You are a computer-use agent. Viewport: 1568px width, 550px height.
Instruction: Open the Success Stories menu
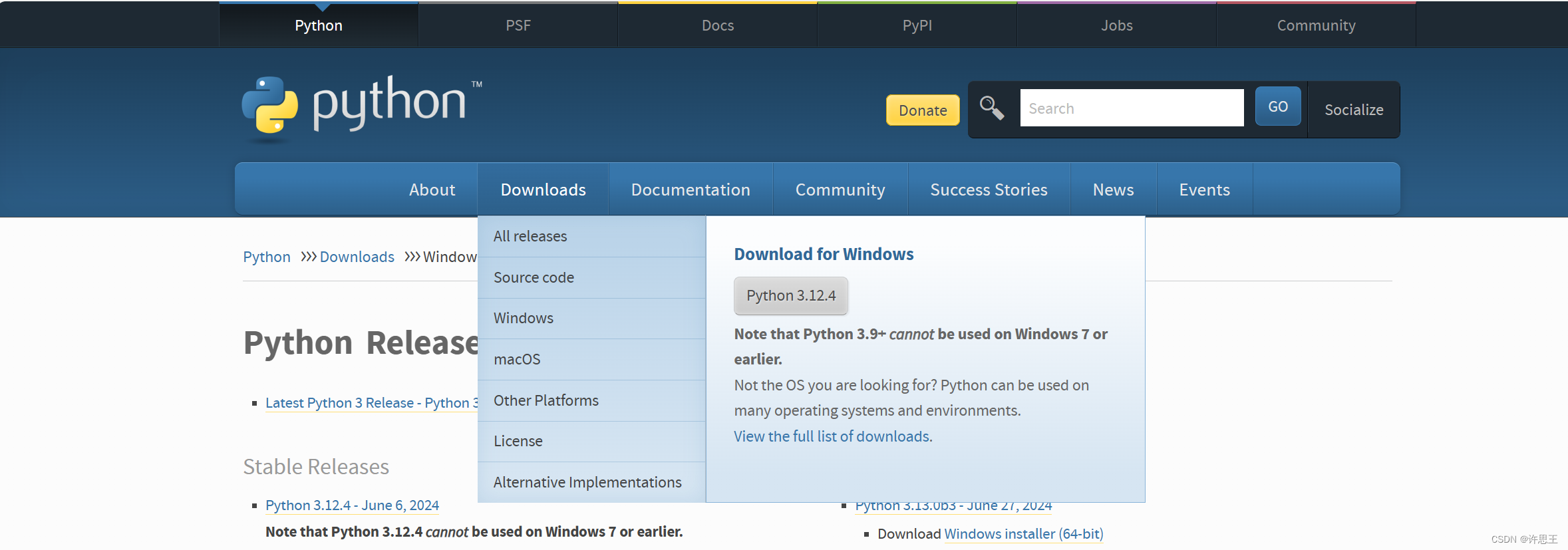click(989, 190)
